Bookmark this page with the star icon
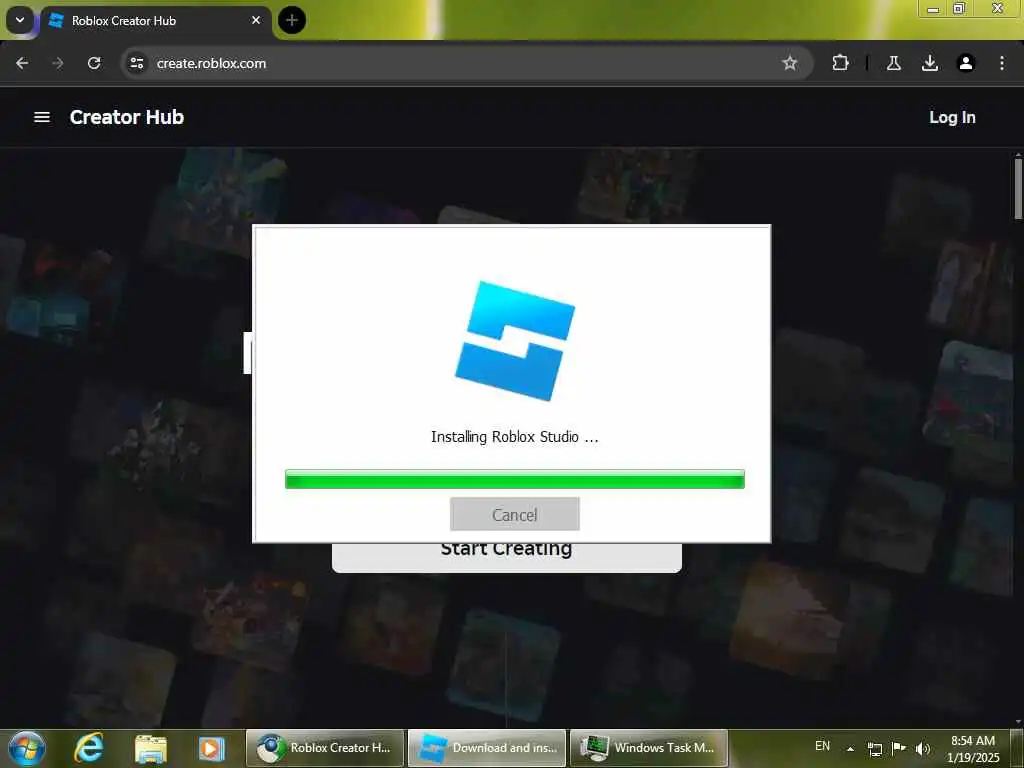Image resolution: width=1024 pixels, height=768 pixels. 790,63
